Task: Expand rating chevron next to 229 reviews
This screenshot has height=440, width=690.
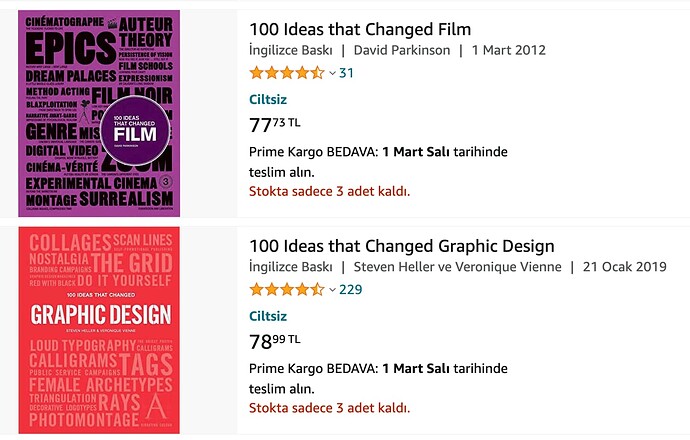Action: point(333,290)
